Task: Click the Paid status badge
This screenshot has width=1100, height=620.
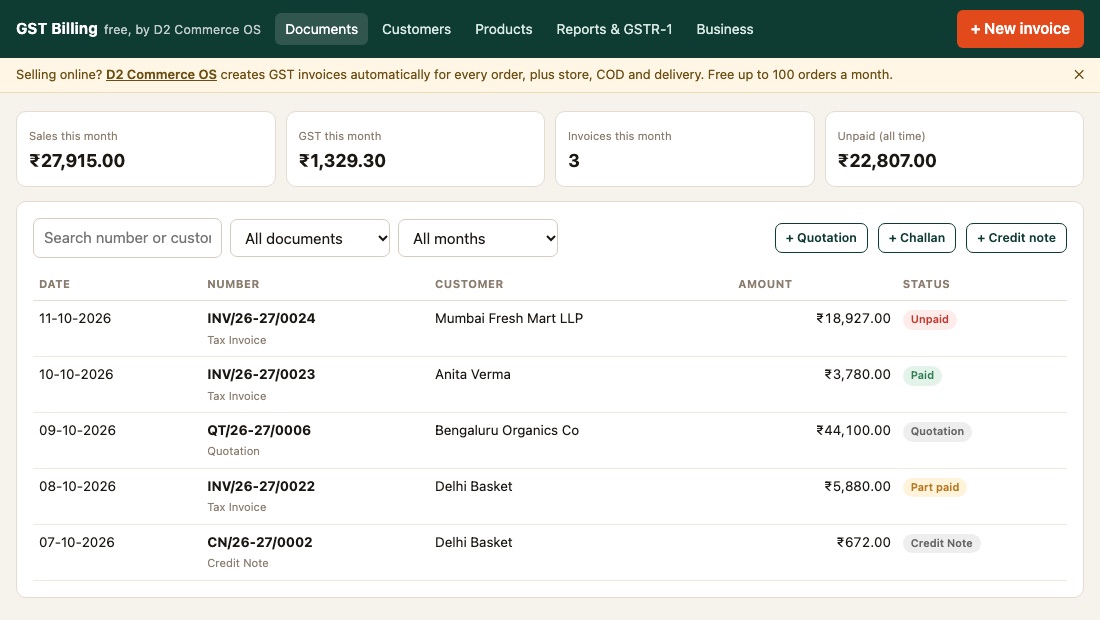Action: point(922,375)
